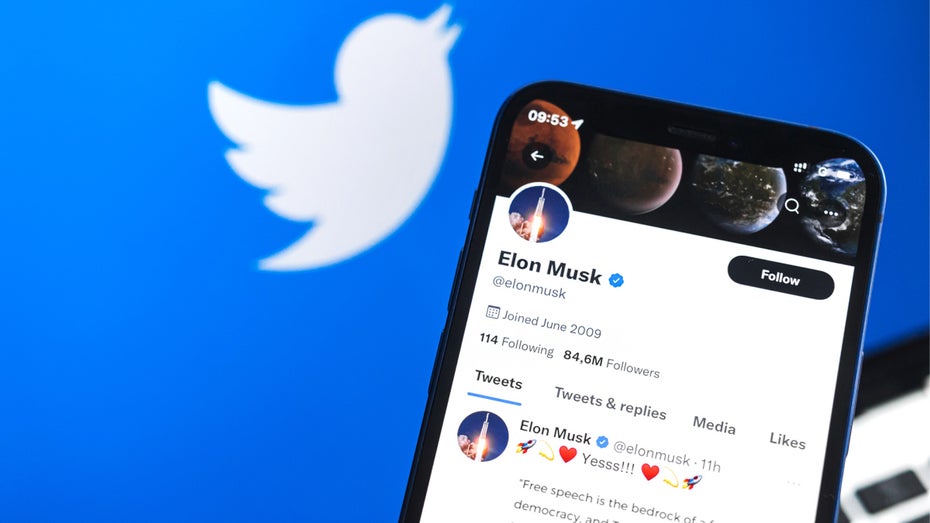Open the three-dot more options icon
The image size is (930, 523).
pos(830,213)
